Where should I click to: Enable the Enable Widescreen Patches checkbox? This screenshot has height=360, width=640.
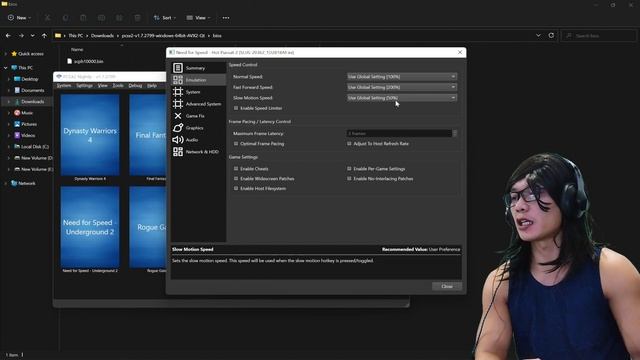click(236, 178)
